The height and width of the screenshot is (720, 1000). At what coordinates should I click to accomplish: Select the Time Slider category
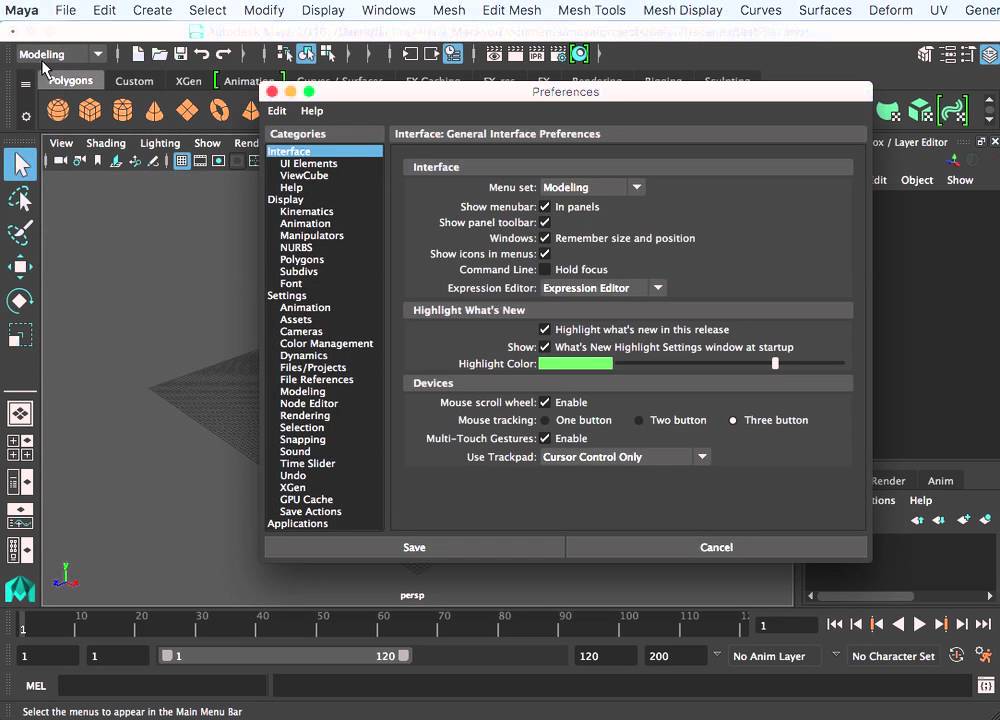click(x=307, y=464)
